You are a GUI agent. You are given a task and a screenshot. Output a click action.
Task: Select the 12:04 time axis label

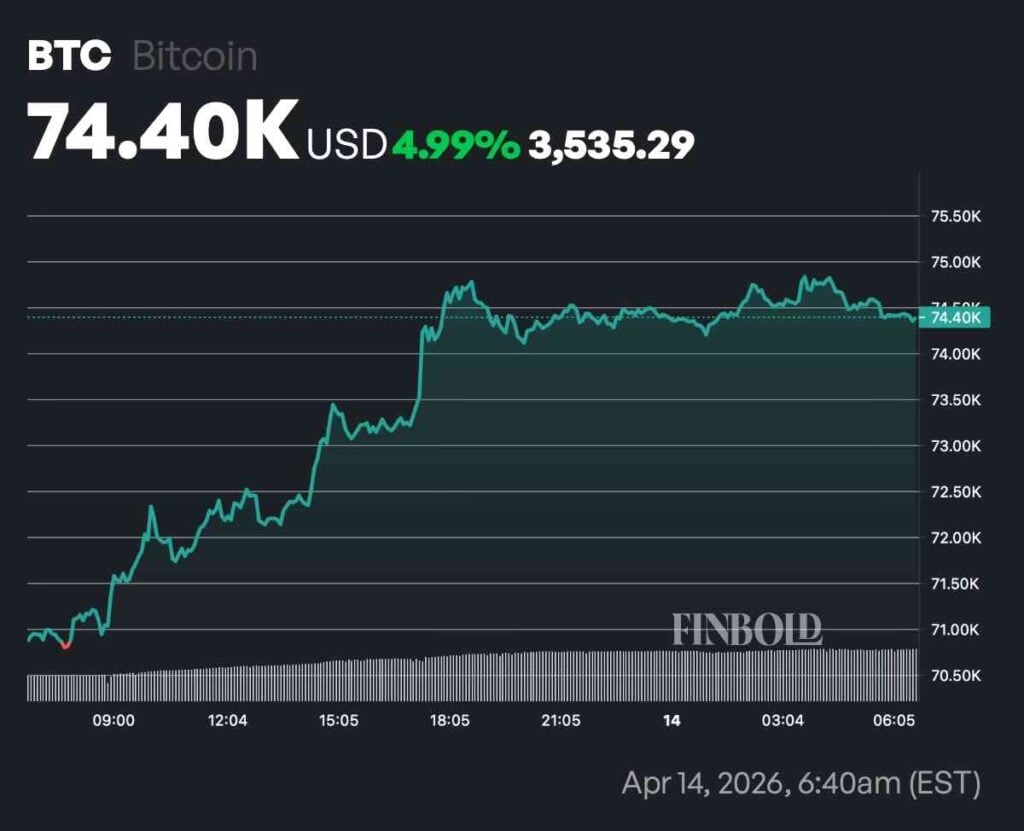[227, 720]
